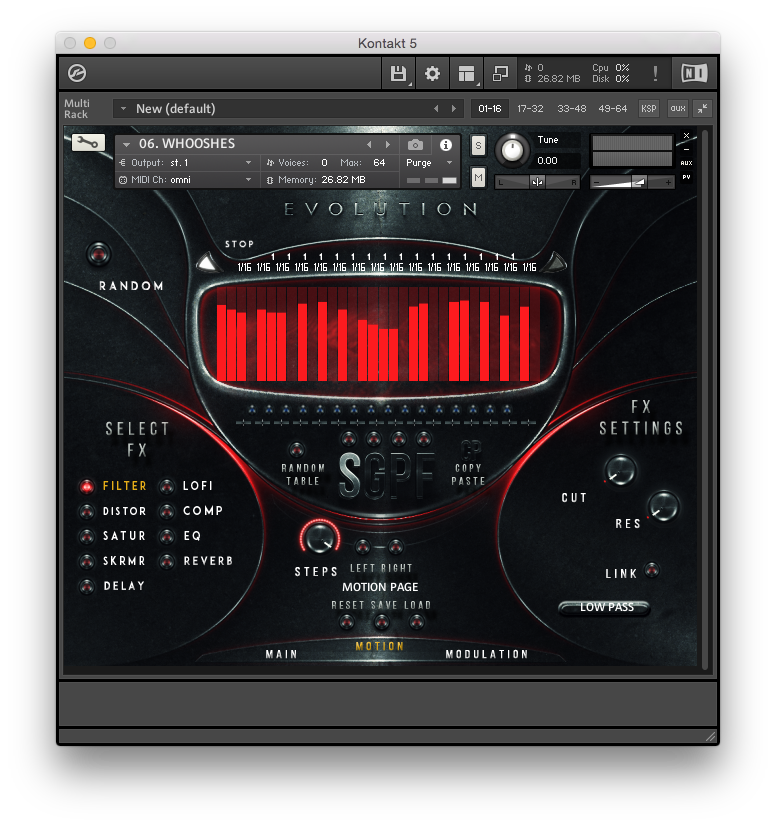The height and width of the screenshot is (826, 776).
Task: Toggle the COMP effect
Action: pos(167,512)
